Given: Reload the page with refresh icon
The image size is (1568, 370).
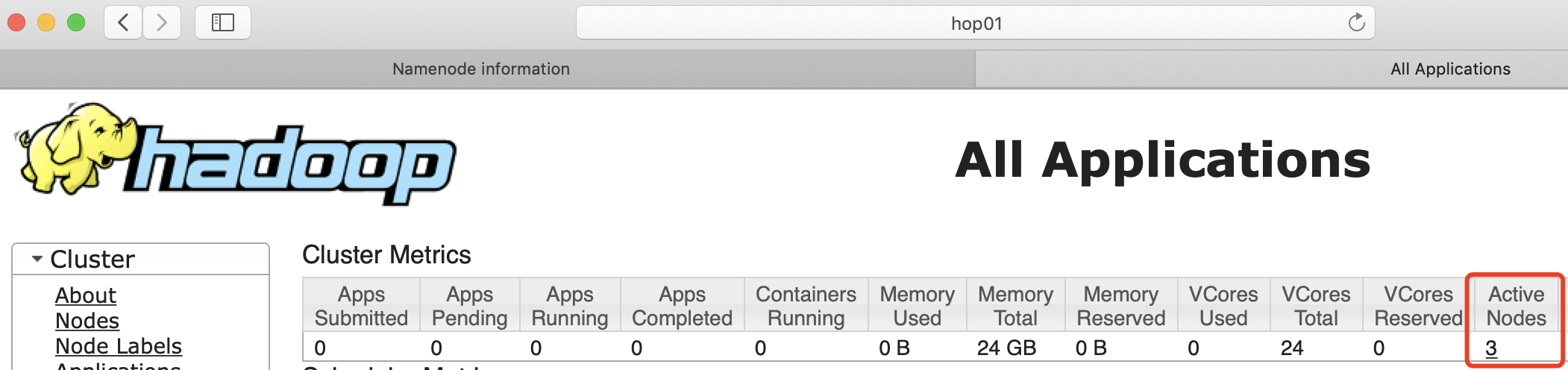Looking at the screenshot, I should (x=1356, y=23).
